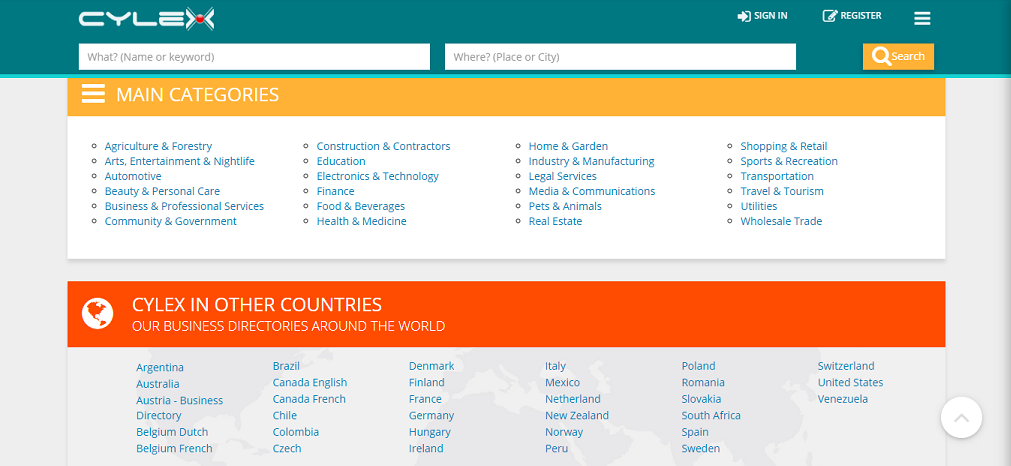Go to the Germany directory
This screenshot has height=466, width=1011.
[431, 415]
